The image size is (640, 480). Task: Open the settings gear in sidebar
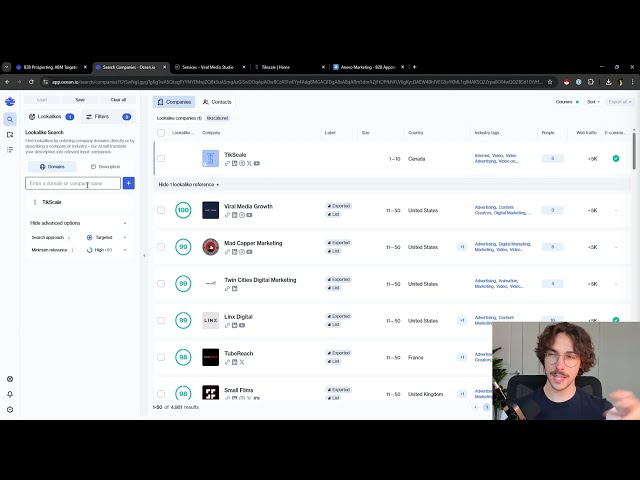pyautogui.click(x=10, y=409)
